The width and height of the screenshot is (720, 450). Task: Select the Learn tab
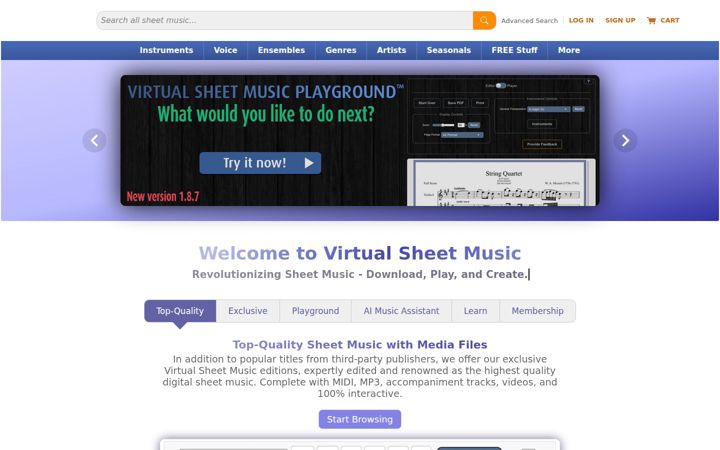[x=475, y=311]
